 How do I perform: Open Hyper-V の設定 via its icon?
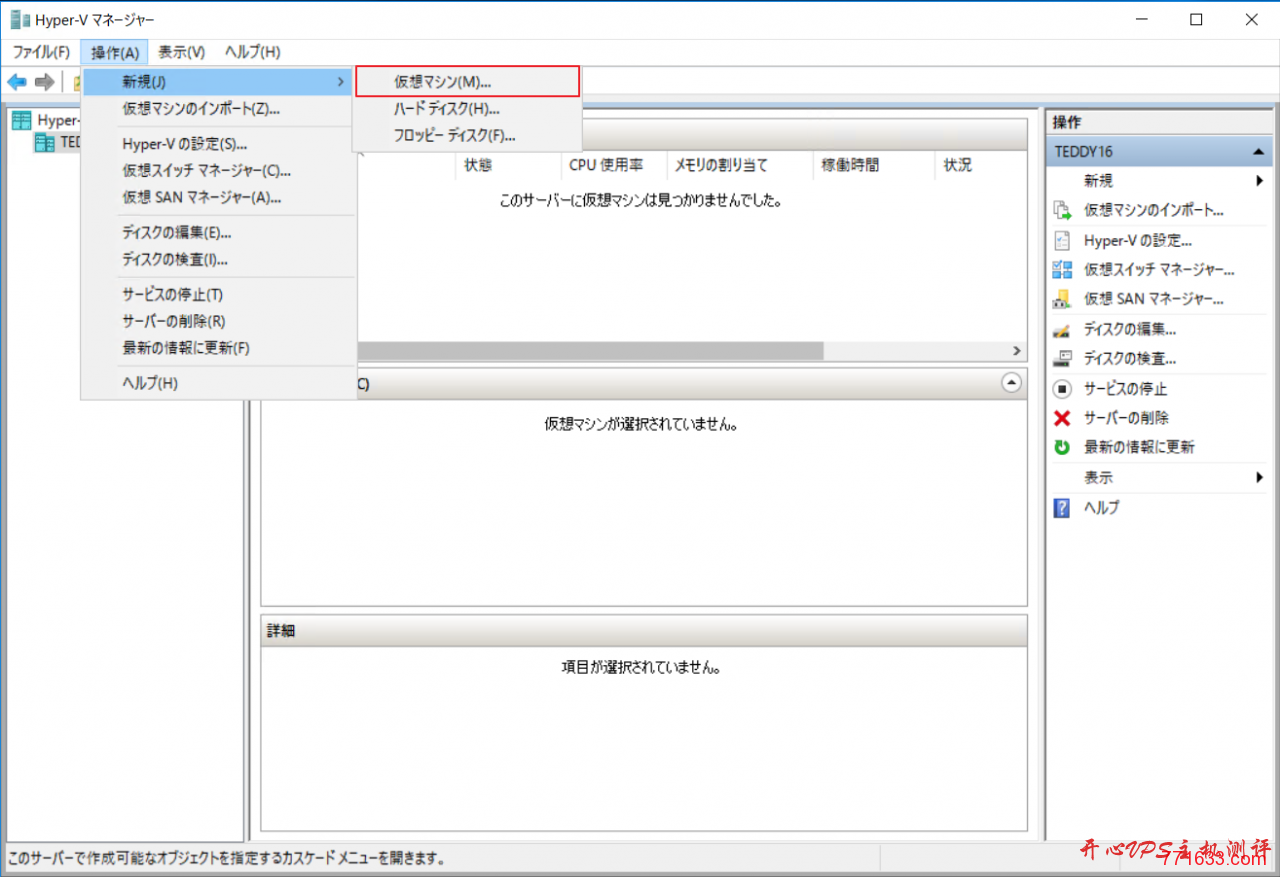coord(1062,240)
